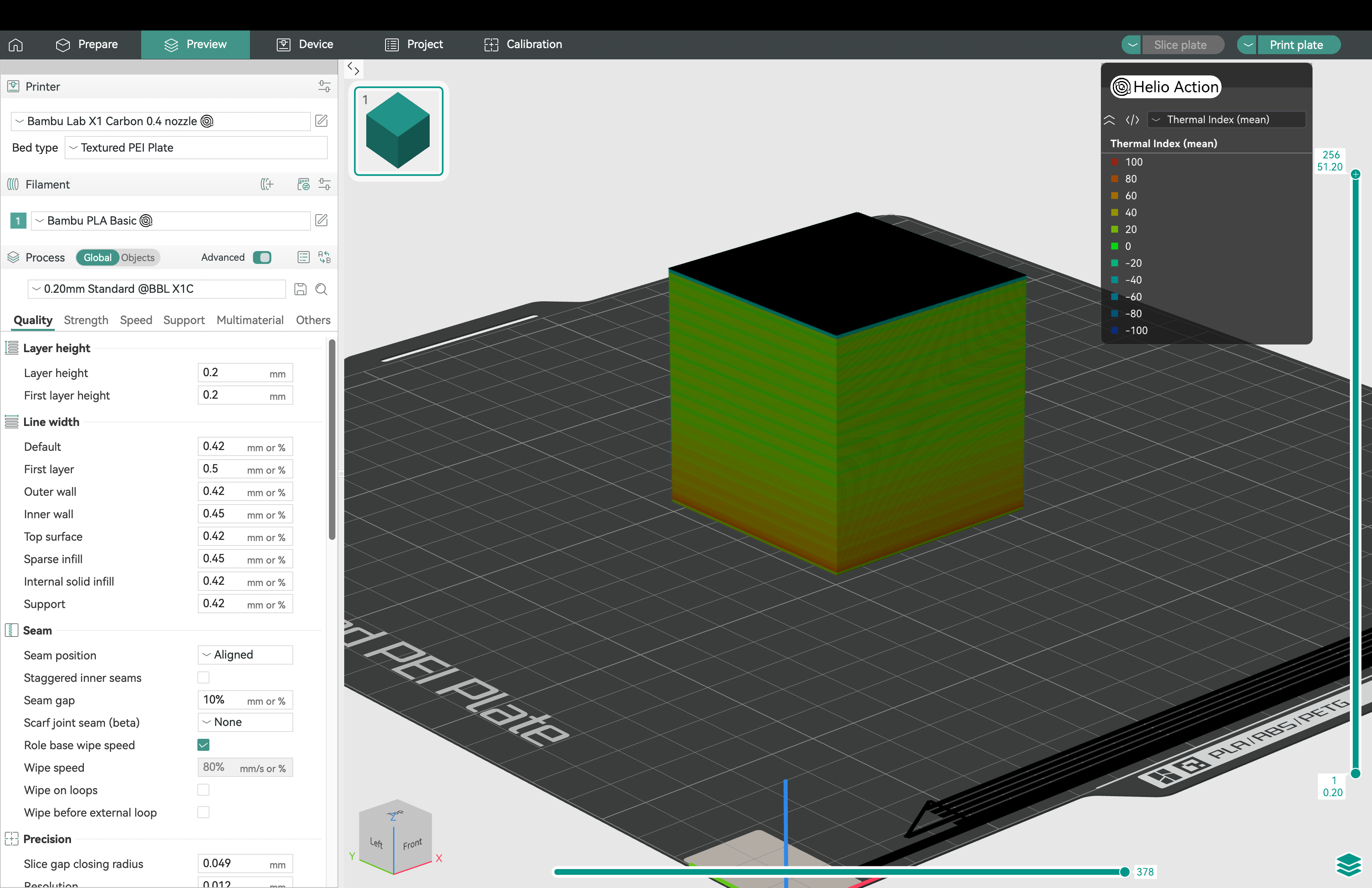This screenshot has width=1372, height=888.
Task: Click the Filament spool icon
Action: (x=13, y=184)
